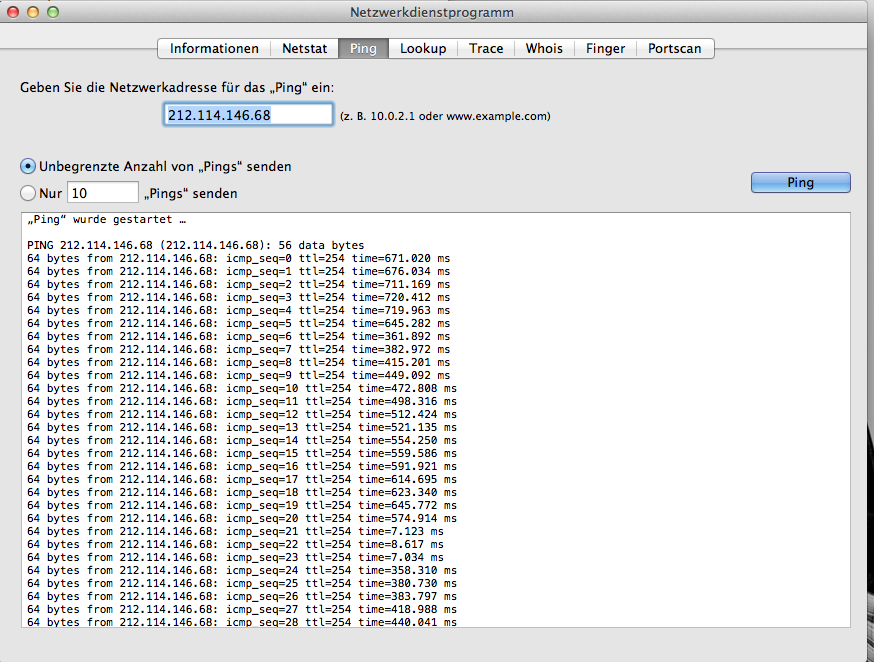Open the Netstat tab
Viewport: 874px width, 662px height.
point(304,48)
